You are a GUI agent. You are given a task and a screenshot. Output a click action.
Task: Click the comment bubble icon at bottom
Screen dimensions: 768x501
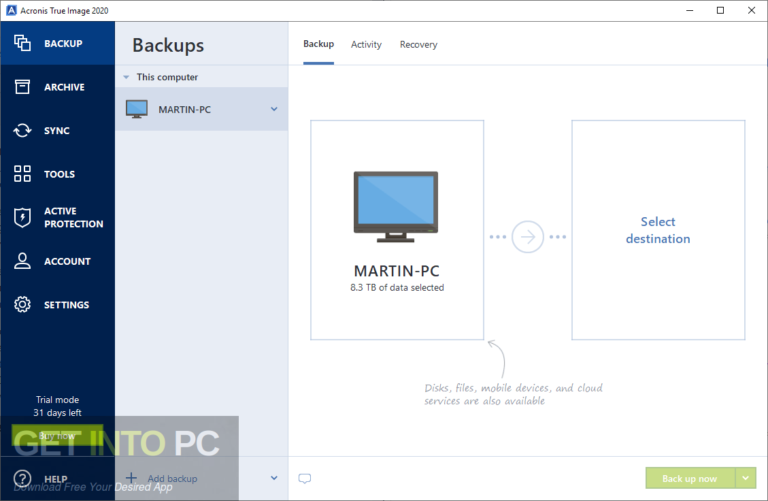304,478
